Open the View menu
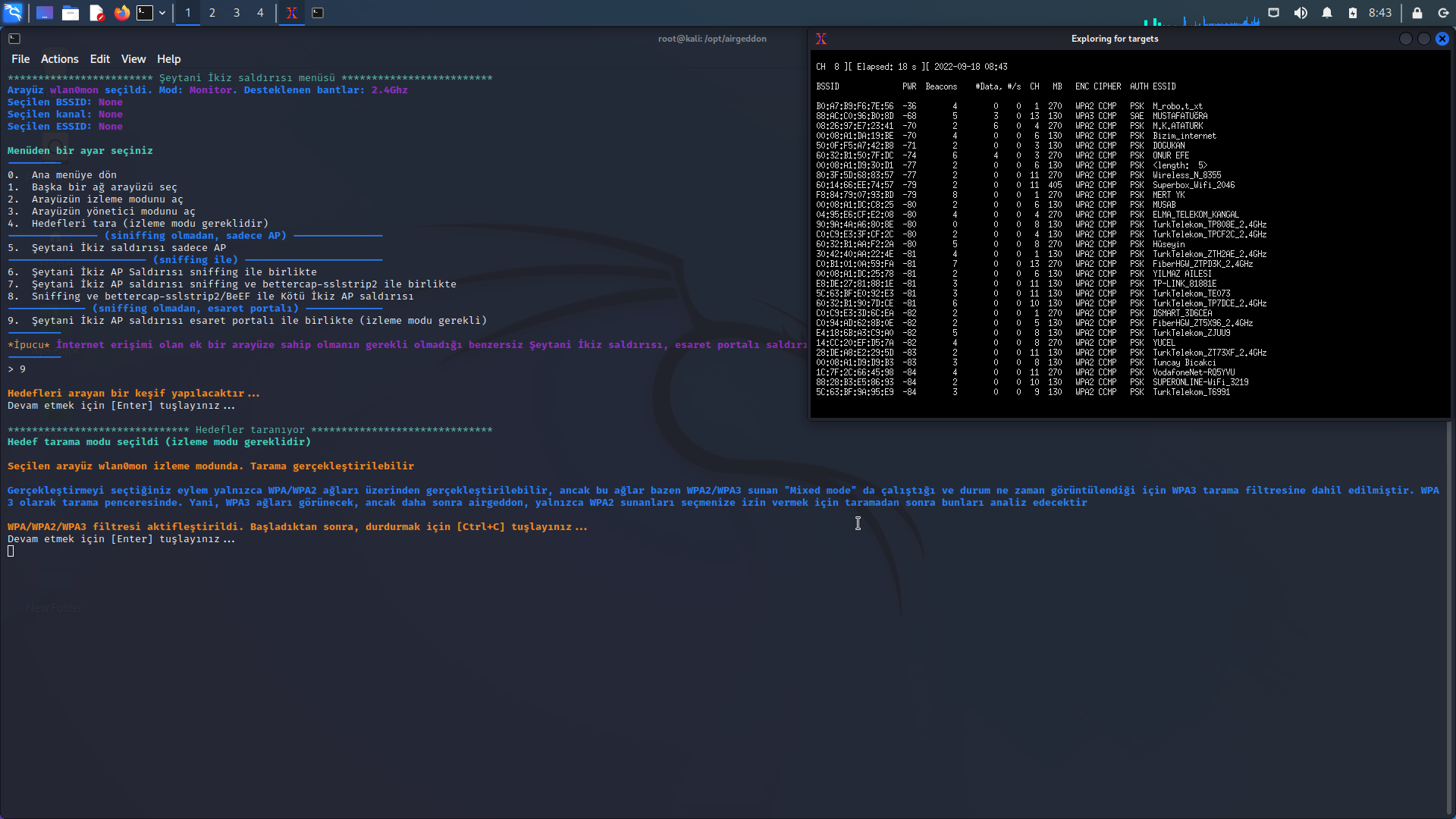 pos(133,59)
